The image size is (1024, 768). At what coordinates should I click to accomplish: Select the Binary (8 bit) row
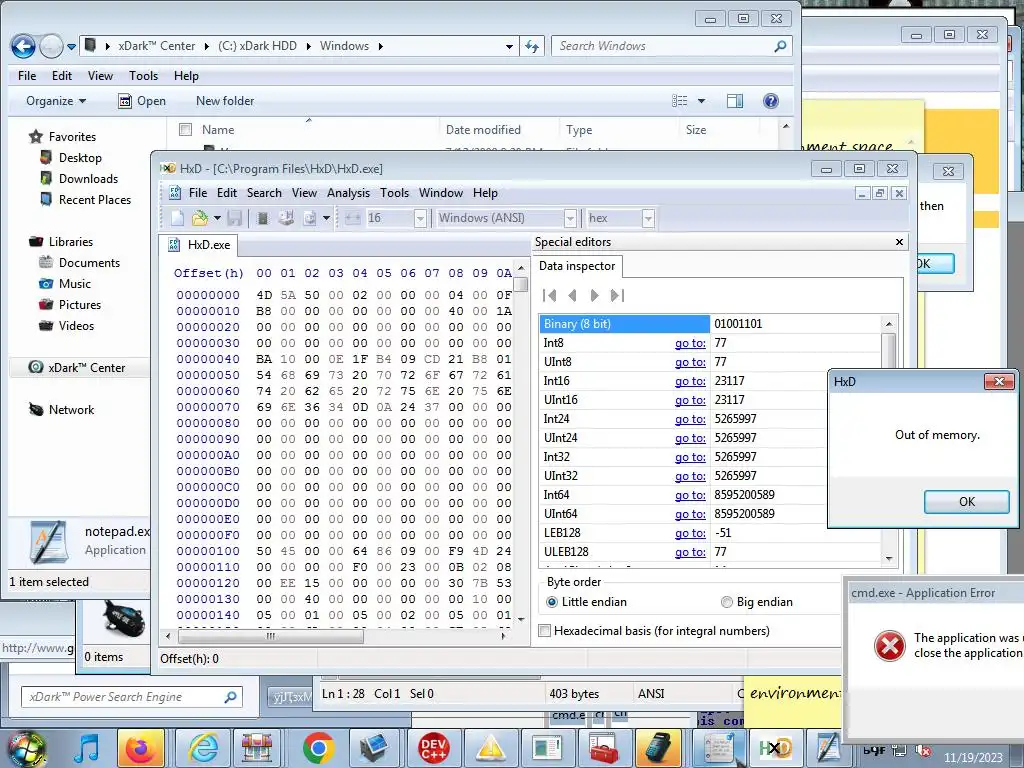[709, 324]
